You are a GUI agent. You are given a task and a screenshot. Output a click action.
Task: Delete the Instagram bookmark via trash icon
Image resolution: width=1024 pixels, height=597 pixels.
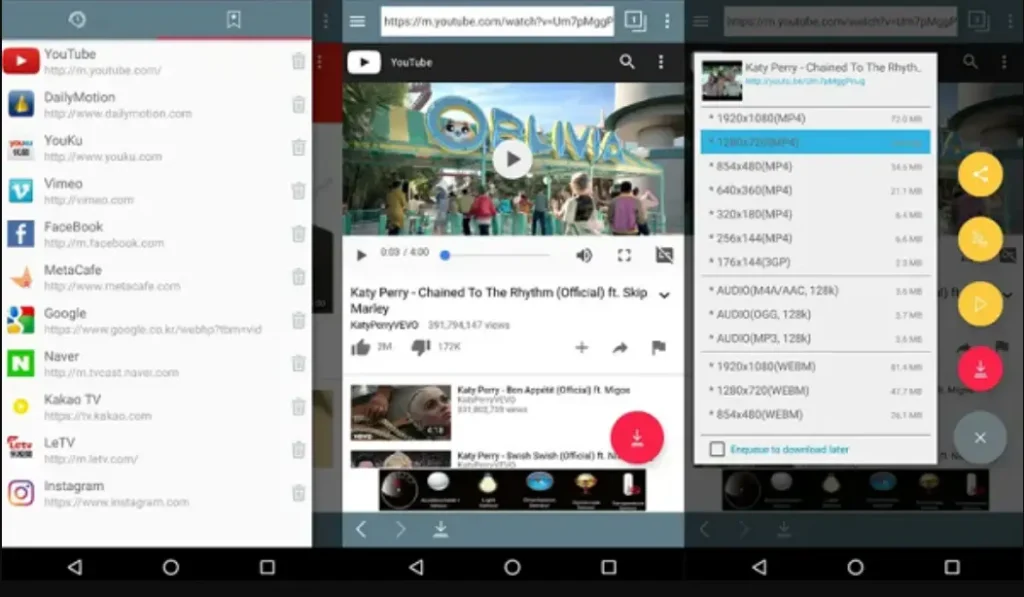point(298,493)
